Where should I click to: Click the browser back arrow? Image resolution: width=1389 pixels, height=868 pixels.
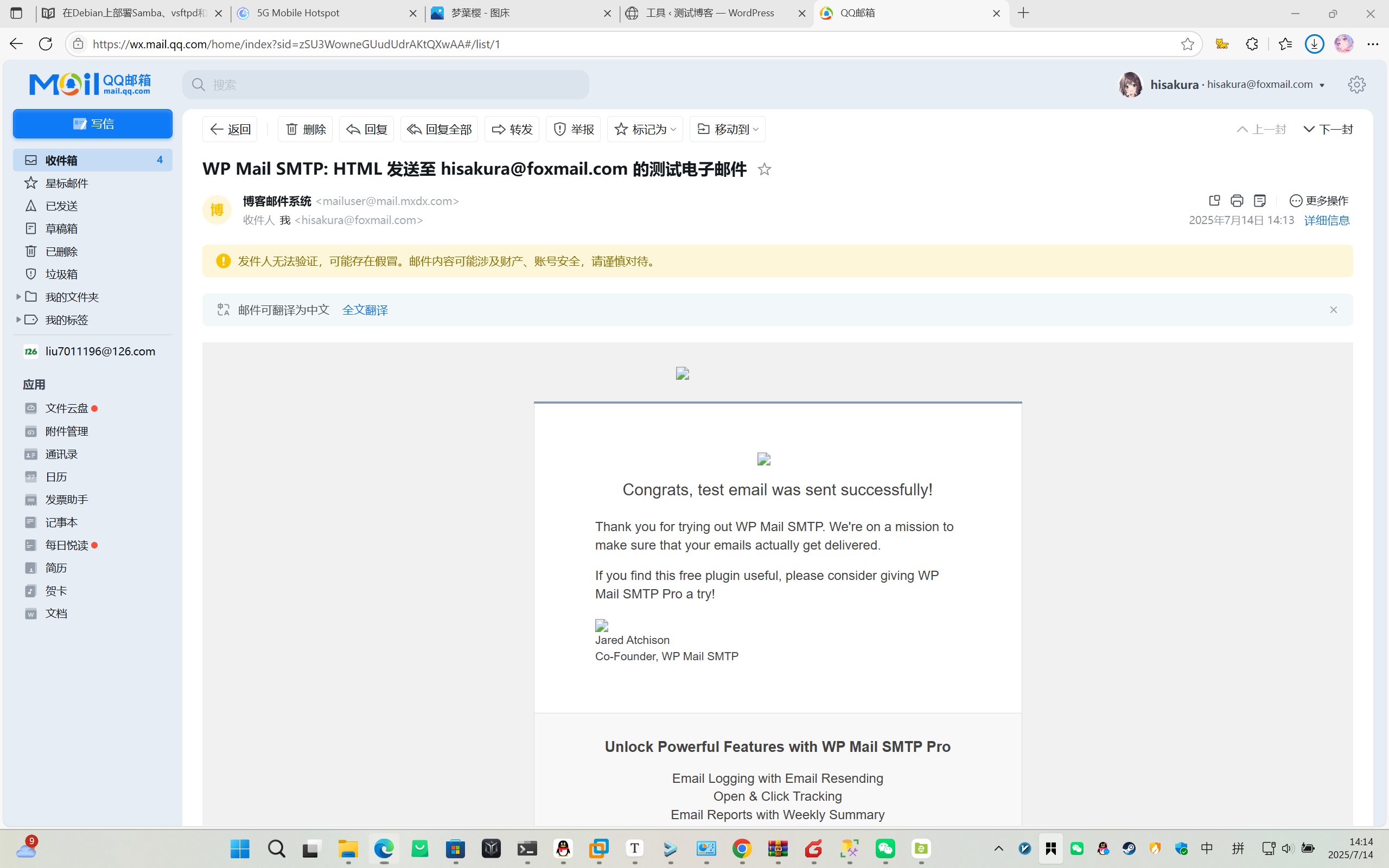tap(16, 43)
